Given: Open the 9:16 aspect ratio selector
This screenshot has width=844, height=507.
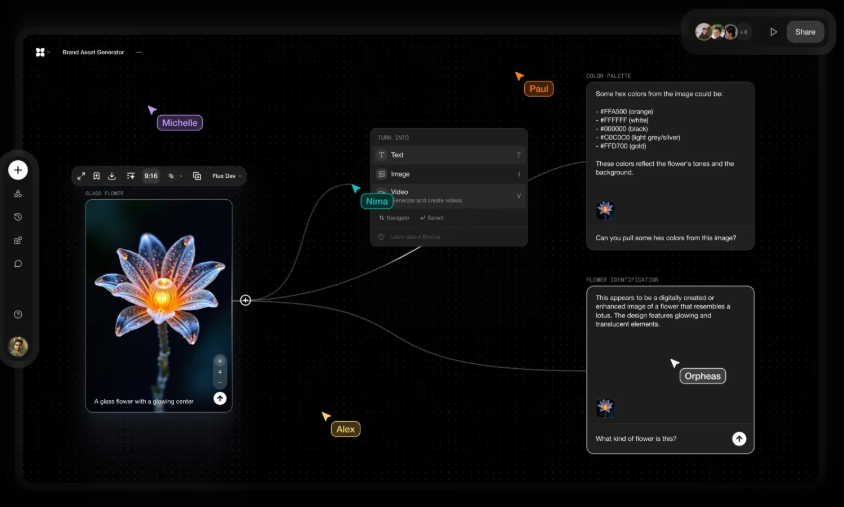Looking at the screenshot, I should point(151,176).
